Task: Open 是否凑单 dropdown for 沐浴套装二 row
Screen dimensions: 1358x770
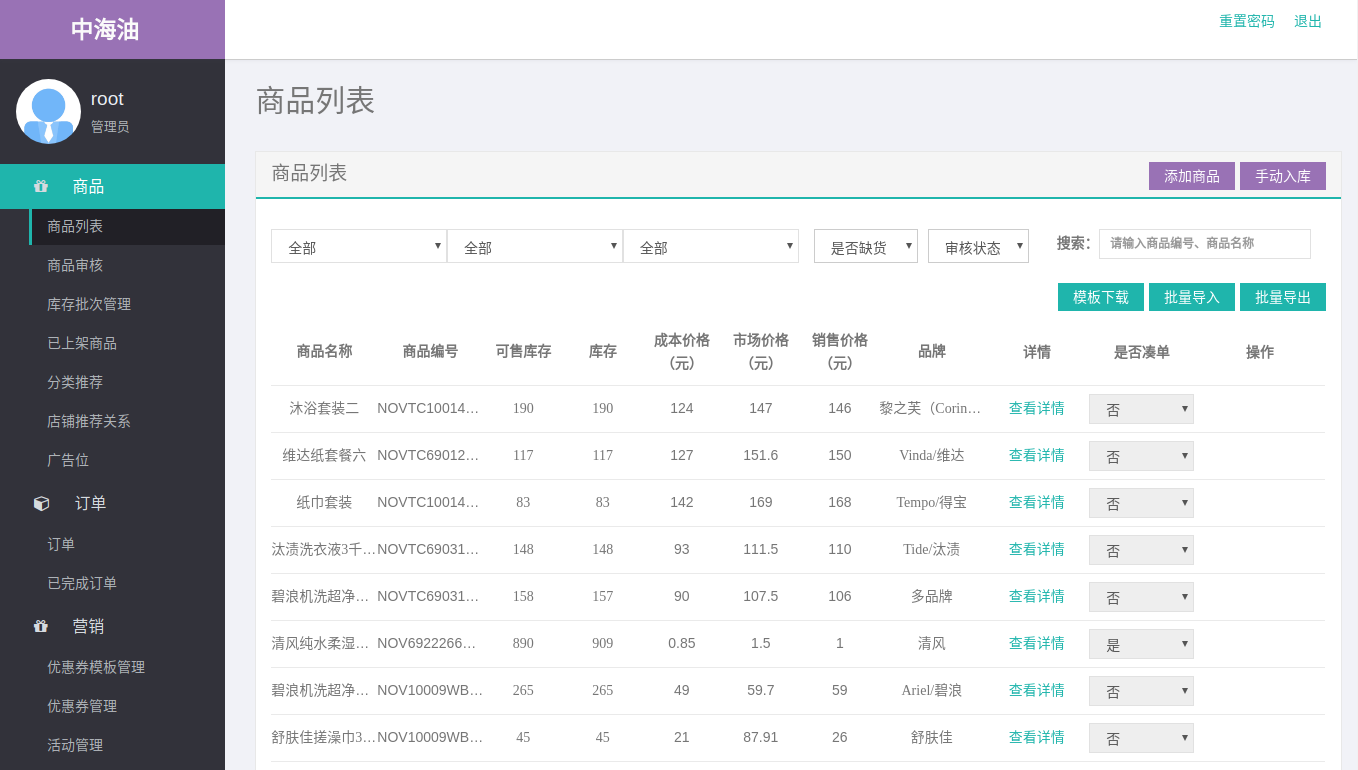Action: (1141, 409)
